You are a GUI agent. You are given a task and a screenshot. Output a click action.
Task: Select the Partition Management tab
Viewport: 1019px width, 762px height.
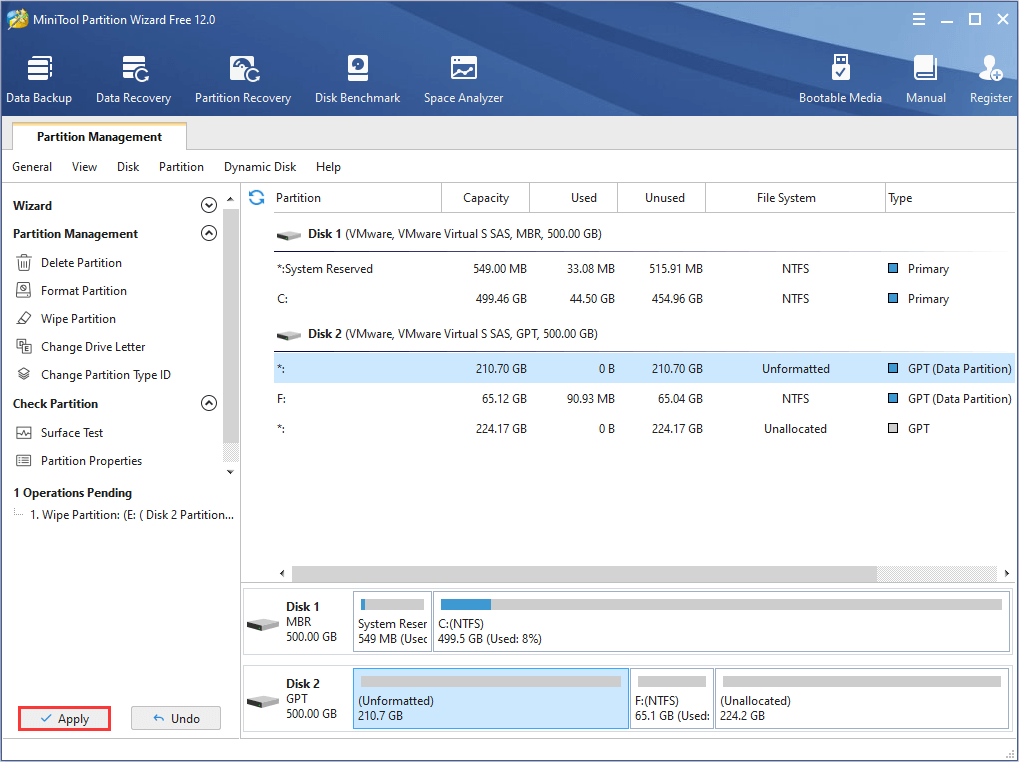[99, 136]
